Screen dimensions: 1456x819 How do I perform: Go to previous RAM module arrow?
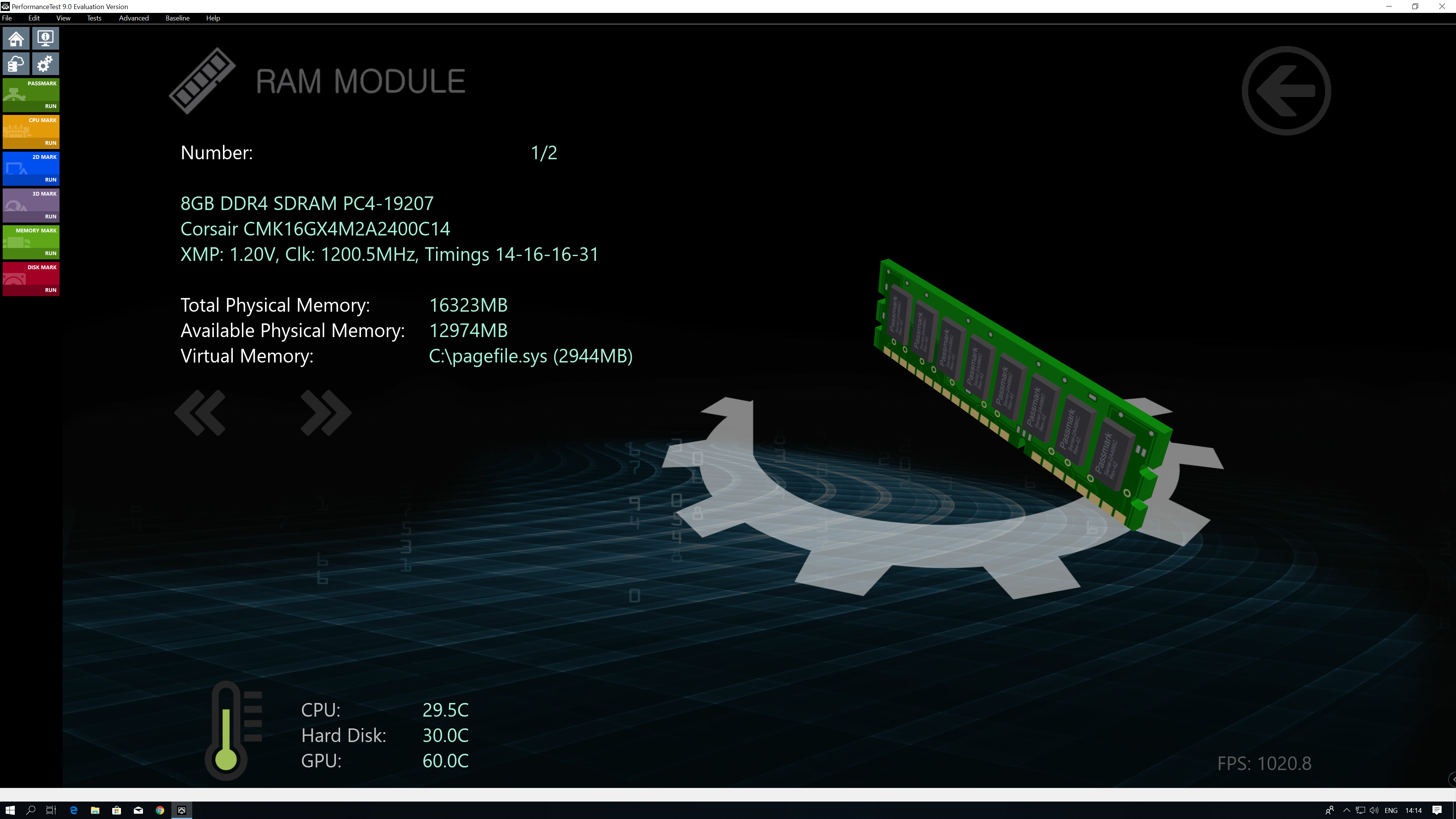[200, 413]
